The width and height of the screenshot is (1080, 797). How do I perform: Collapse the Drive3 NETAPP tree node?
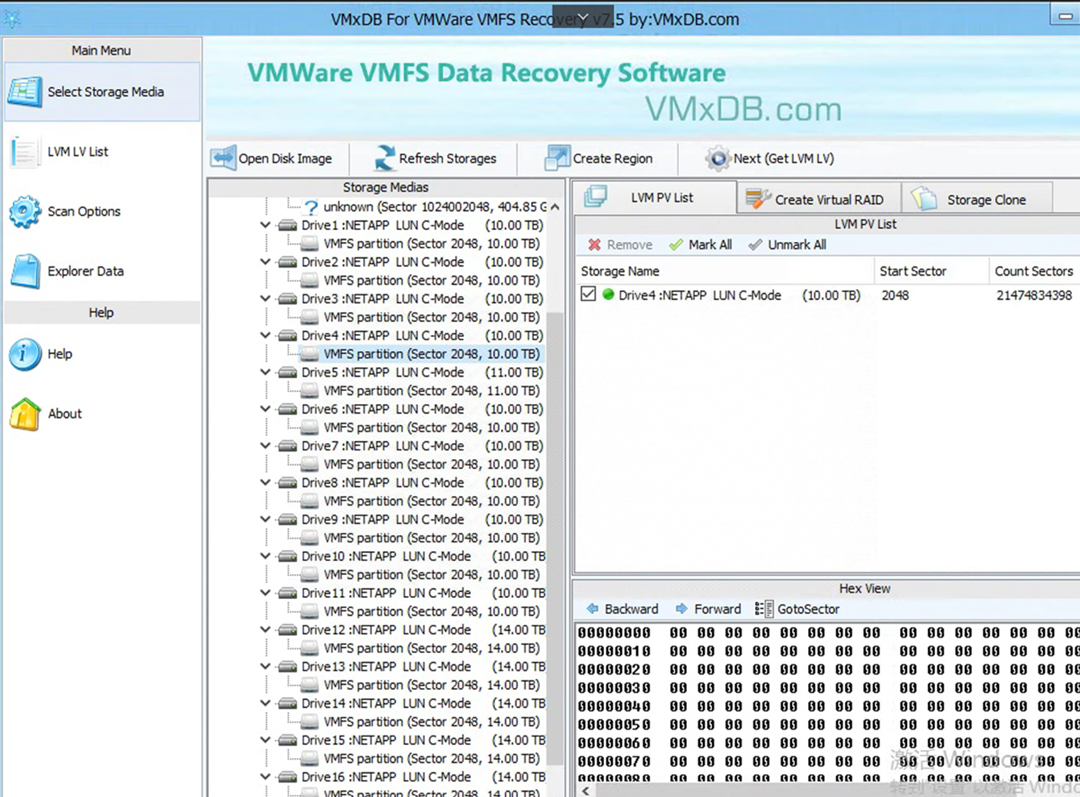[x=265, y=298]
